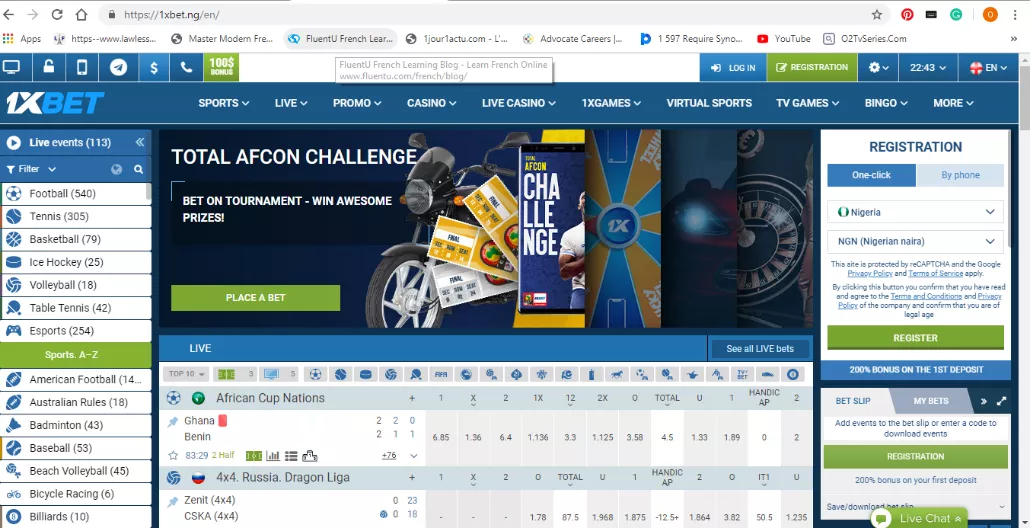1030x528 pixels.
Task: Pin the Zenit (4x4) match
Action: point(173,502)
